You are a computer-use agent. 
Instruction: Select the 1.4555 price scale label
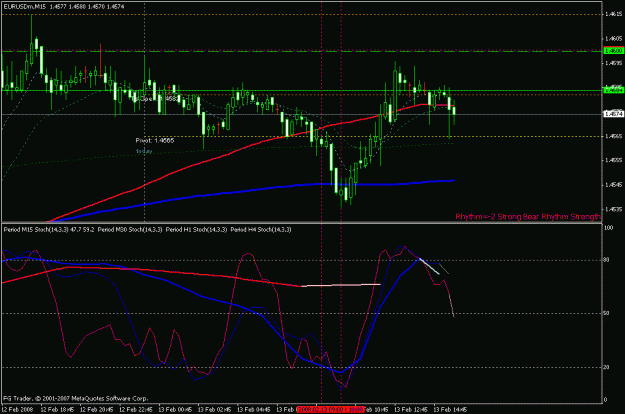(x=614, y=160)
